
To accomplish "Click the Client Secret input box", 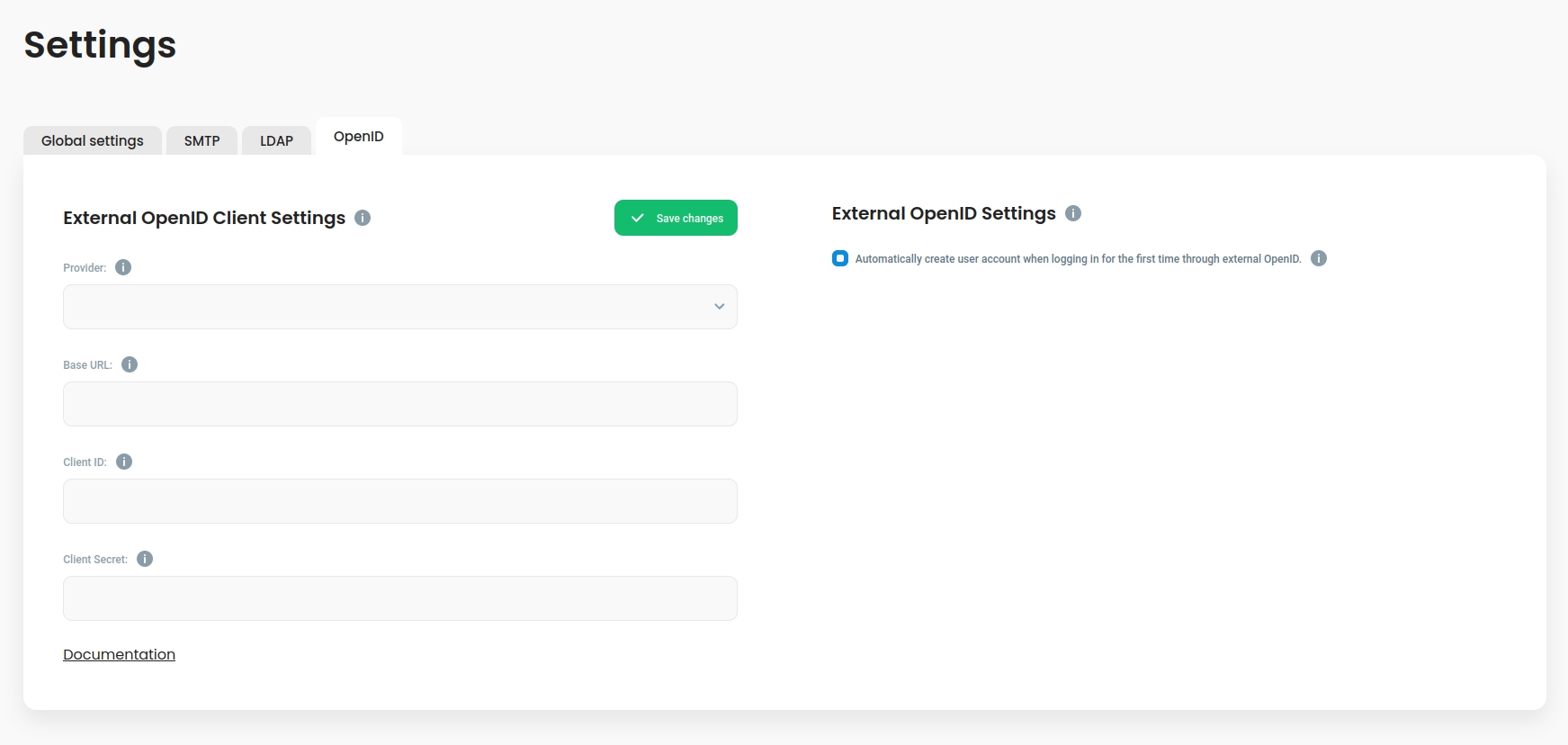I will click(x=399, y=598).
